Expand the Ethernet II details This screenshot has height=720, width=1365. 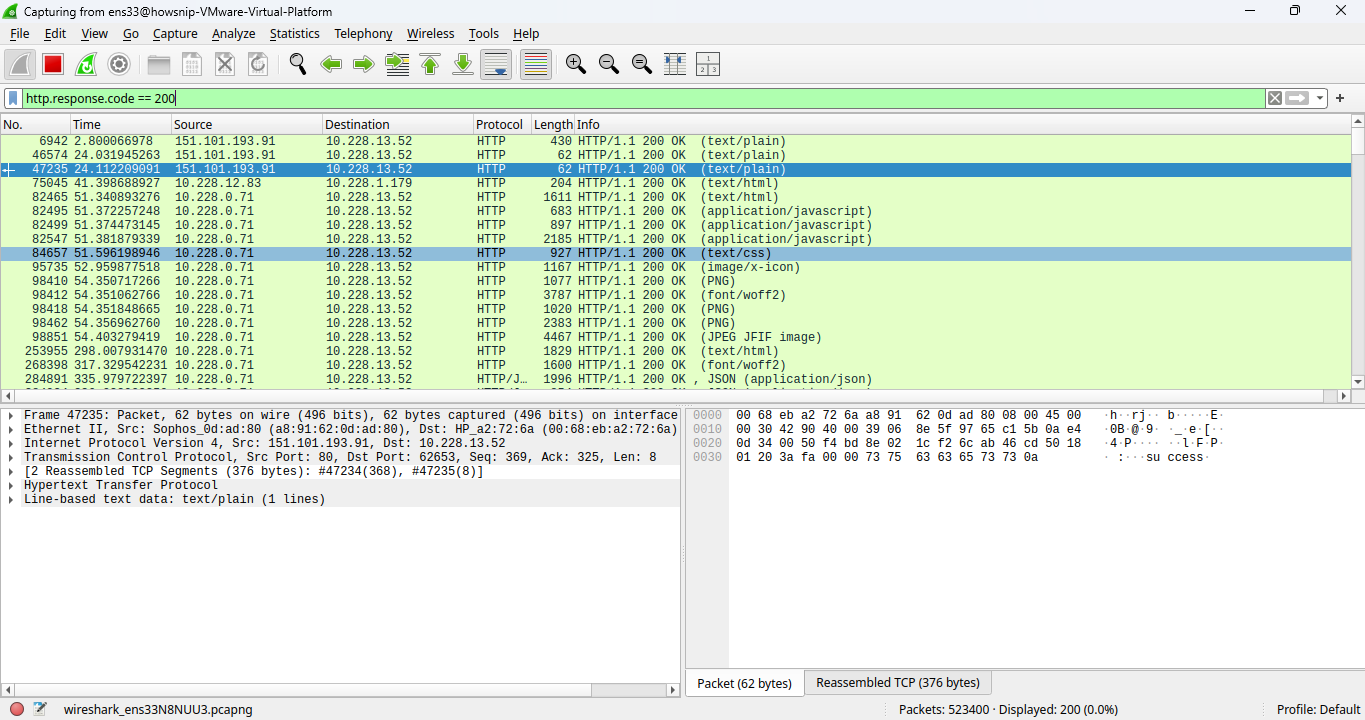pos(10,429)
